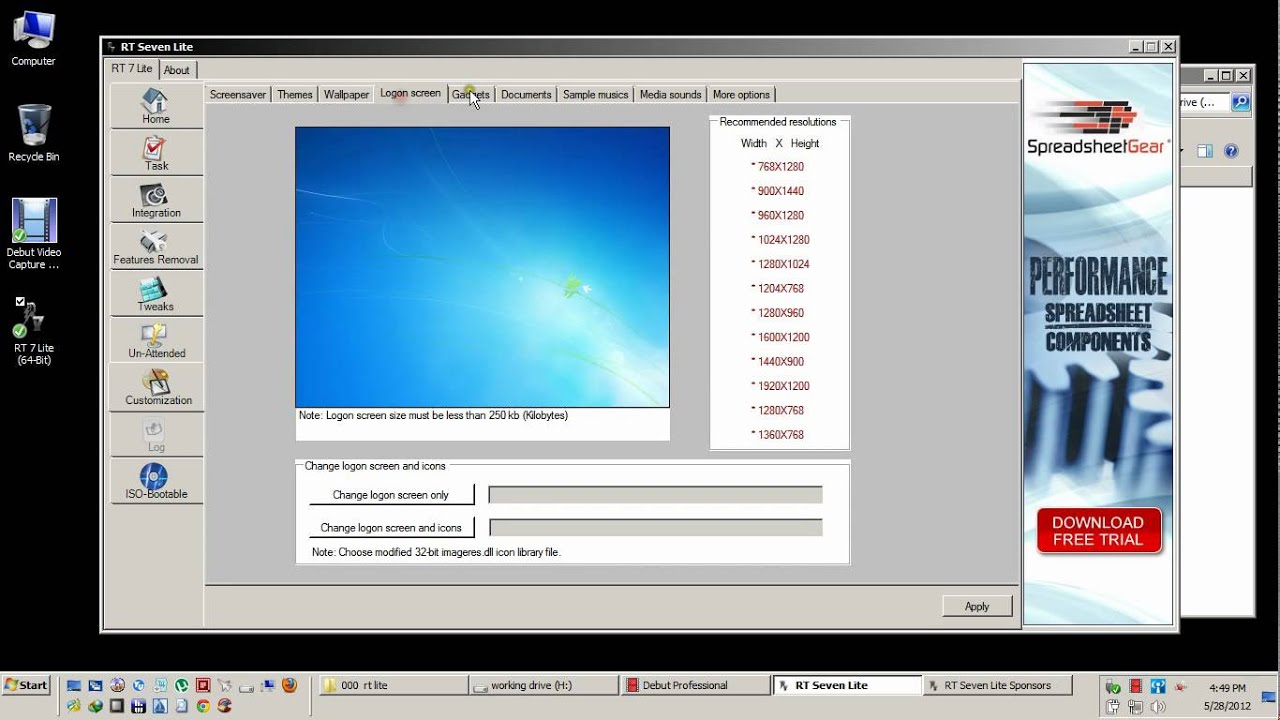Select the RT 7 Lite top tab
The height and width of the screenshot is (720, 1280).
[x=132, y=69]
